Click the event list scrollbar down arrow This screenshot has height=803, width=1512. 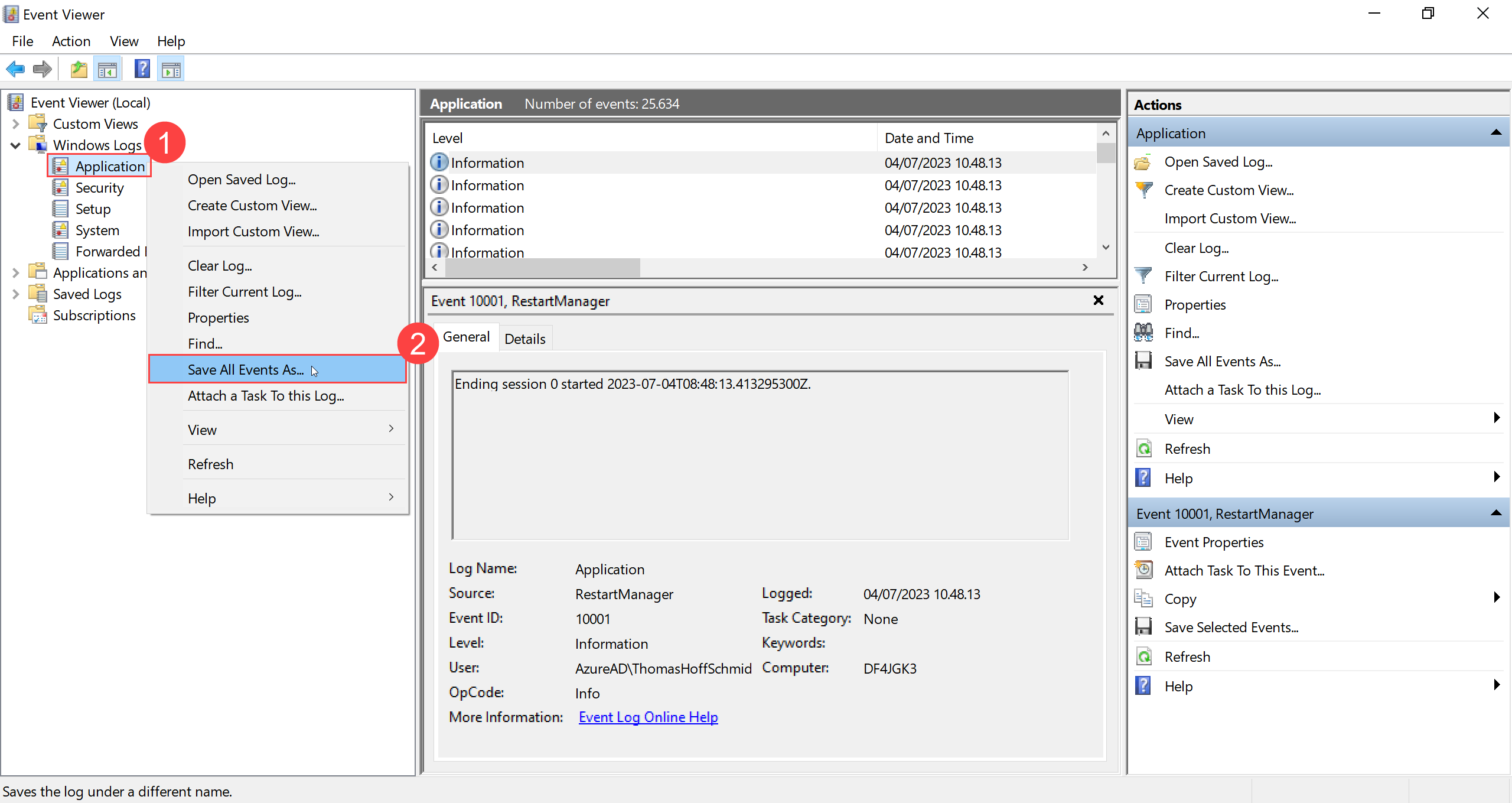coord(1106,247)
